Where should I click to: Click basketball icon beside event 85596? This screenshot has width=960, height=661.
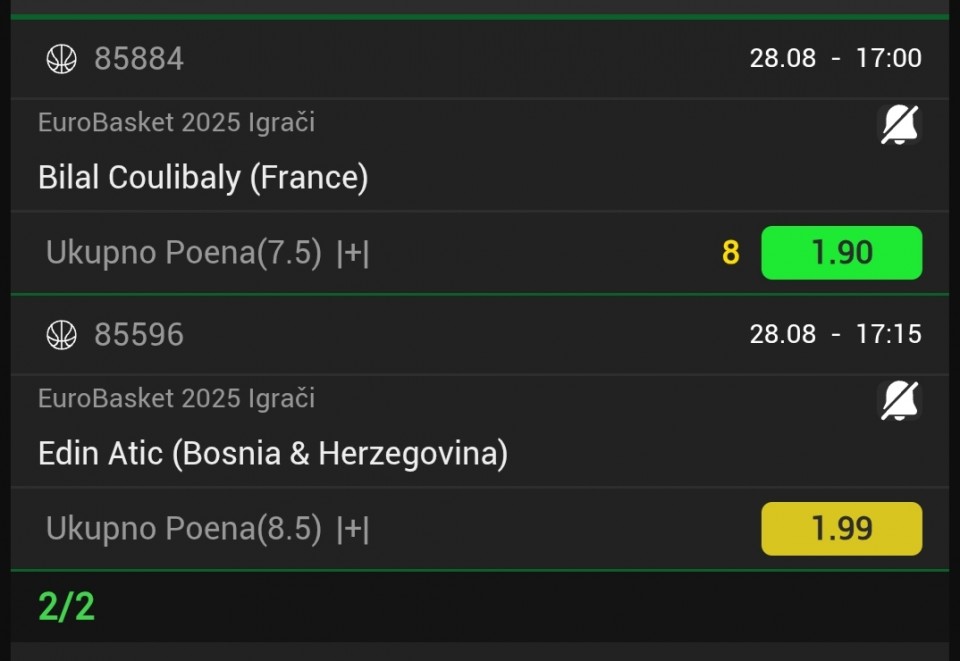[62, 335]
